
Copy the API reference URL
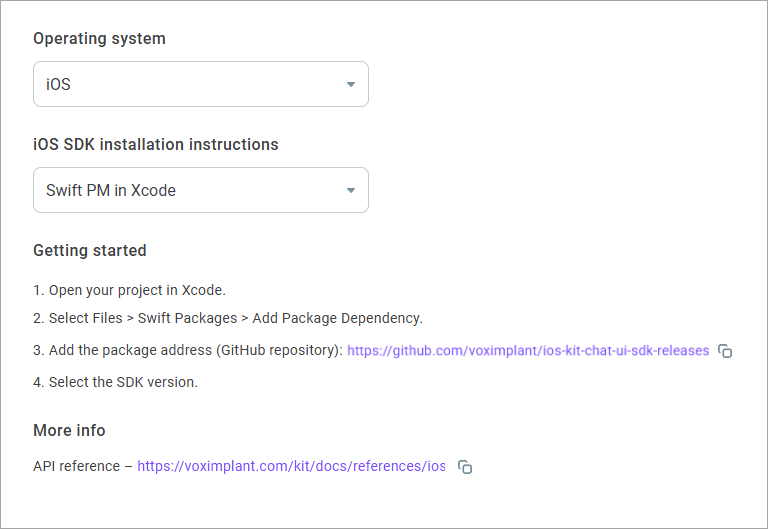point(465,467)
